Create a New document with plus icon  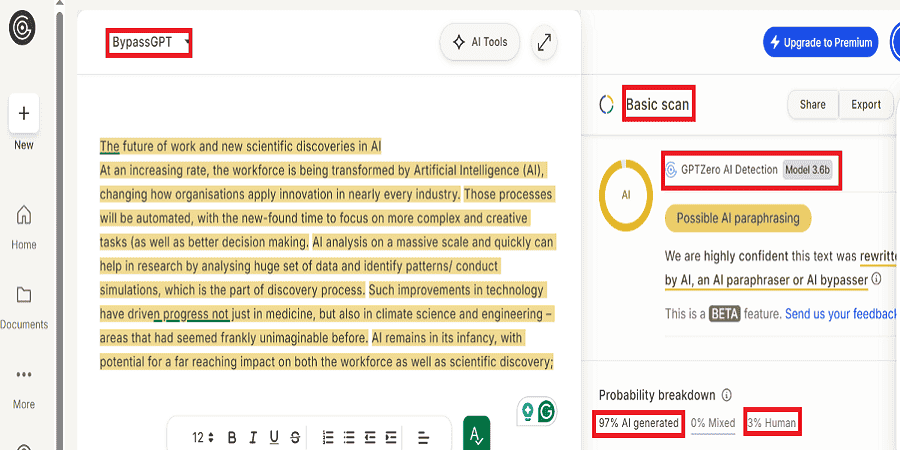(x=24, y=114)
